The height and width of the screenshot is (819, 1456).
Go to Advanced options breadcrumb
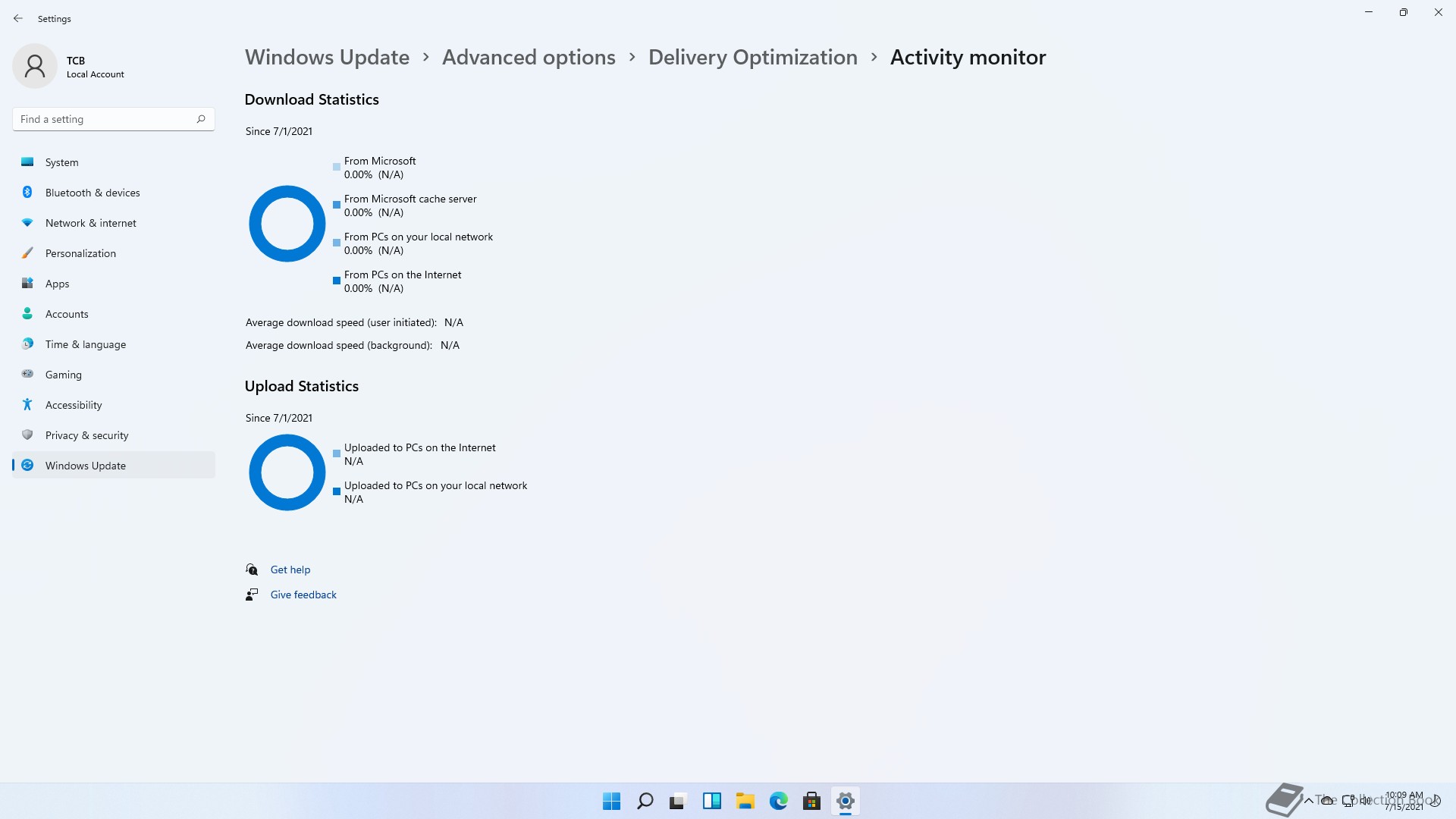click(529, 58)
